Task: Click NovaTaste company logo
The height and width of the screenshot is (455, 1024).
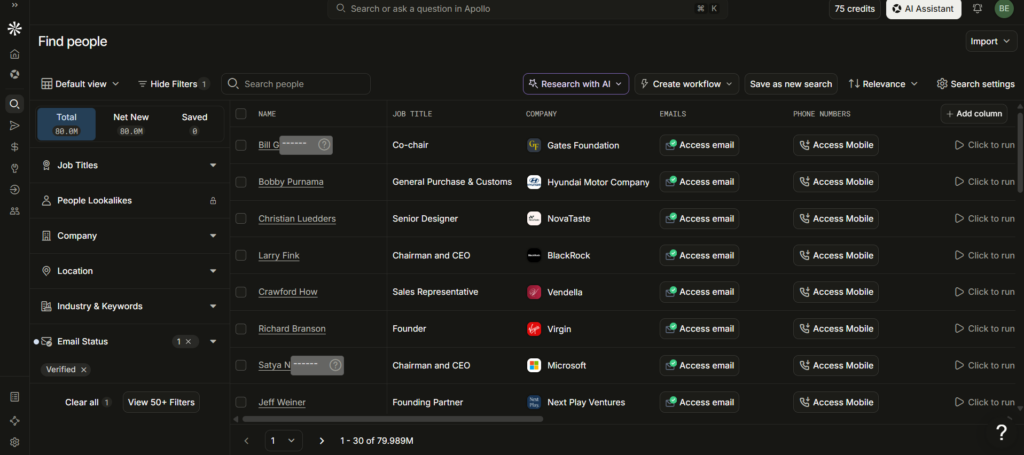Action: [x=534, y=219]
